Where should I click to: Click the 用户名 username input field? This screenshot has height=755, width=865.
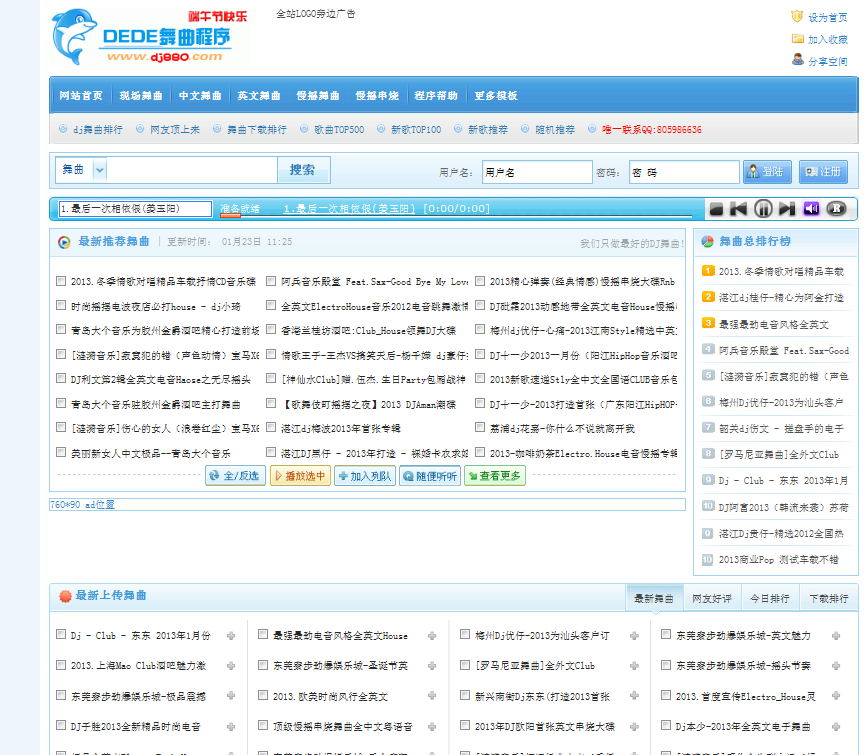(x=537, y=171)
